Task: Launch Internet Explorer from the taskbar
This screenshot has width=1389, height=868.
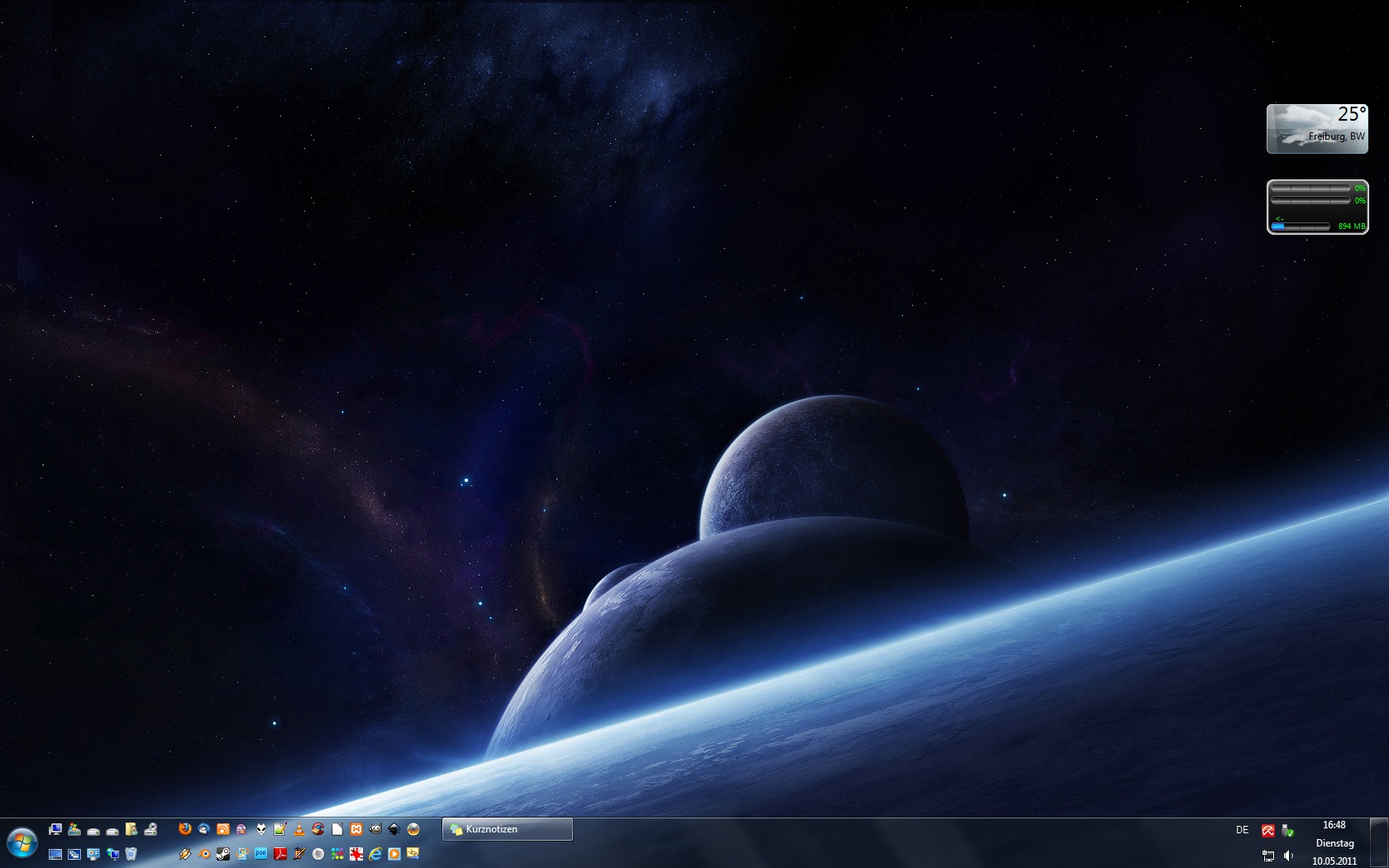Action: pyautogui.click(x=375, y=854)
